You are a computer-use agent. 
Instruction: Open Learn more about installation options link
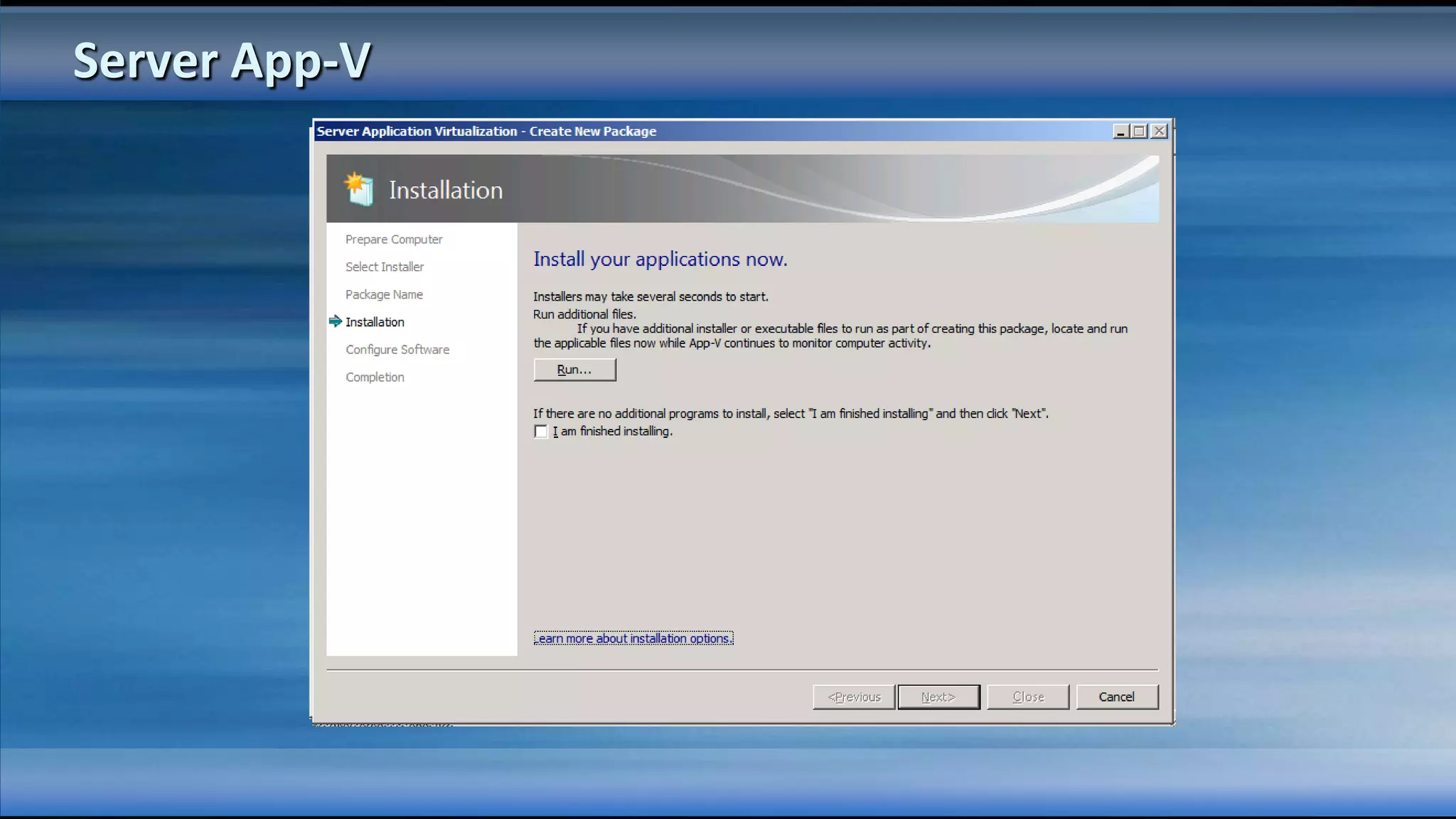633,638
